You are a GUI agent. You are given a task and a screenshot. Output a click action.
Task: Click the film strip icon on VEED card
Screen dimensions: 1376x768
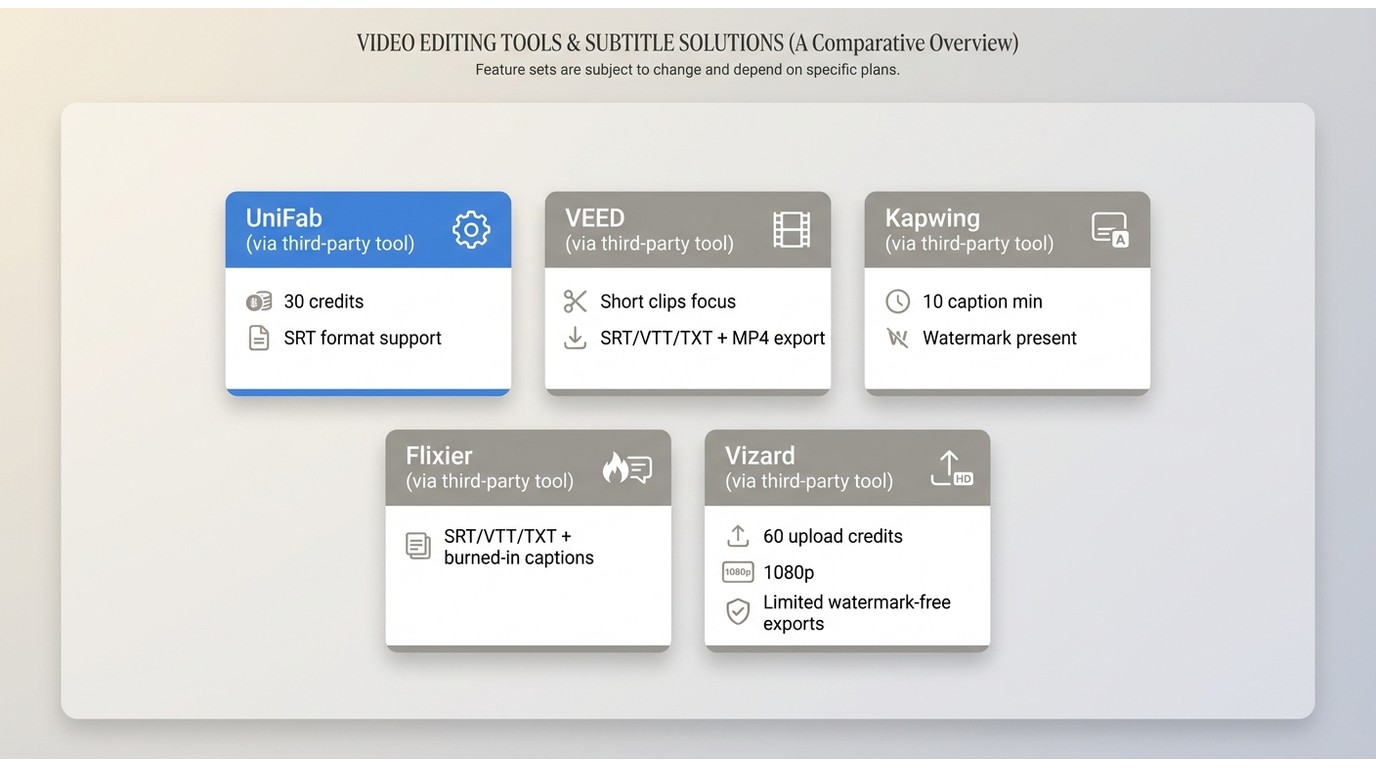pyautogui.click(x=791, y=230)
